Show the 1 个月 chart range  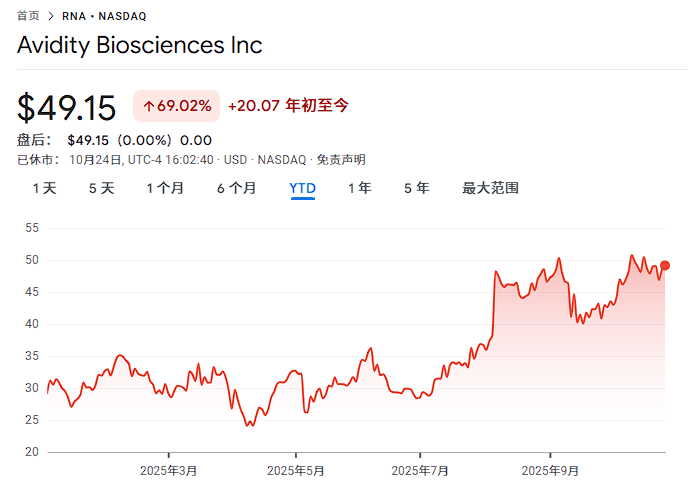[165, 188]
